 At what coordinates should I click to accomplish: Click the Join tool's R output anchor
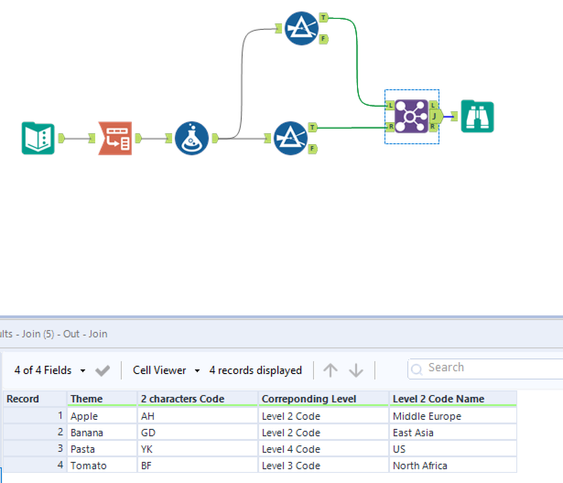433,127
